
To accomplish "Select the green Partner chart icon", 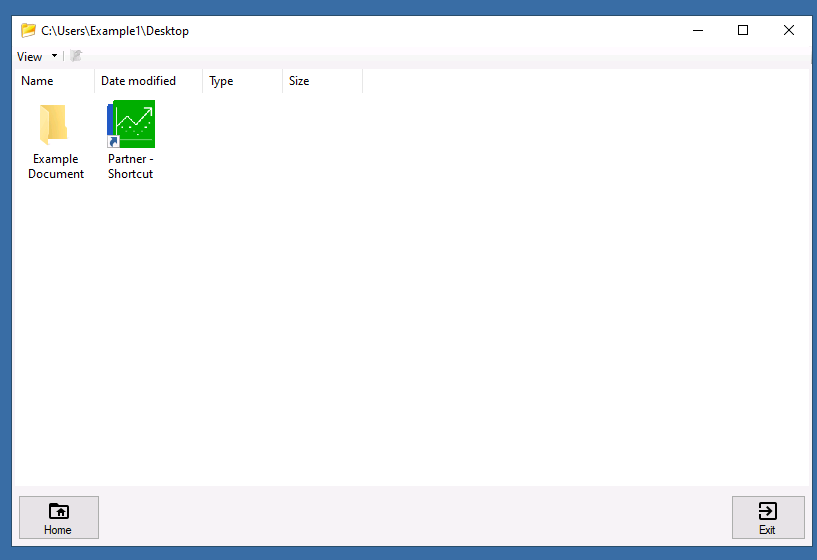I will click(132, 123).
